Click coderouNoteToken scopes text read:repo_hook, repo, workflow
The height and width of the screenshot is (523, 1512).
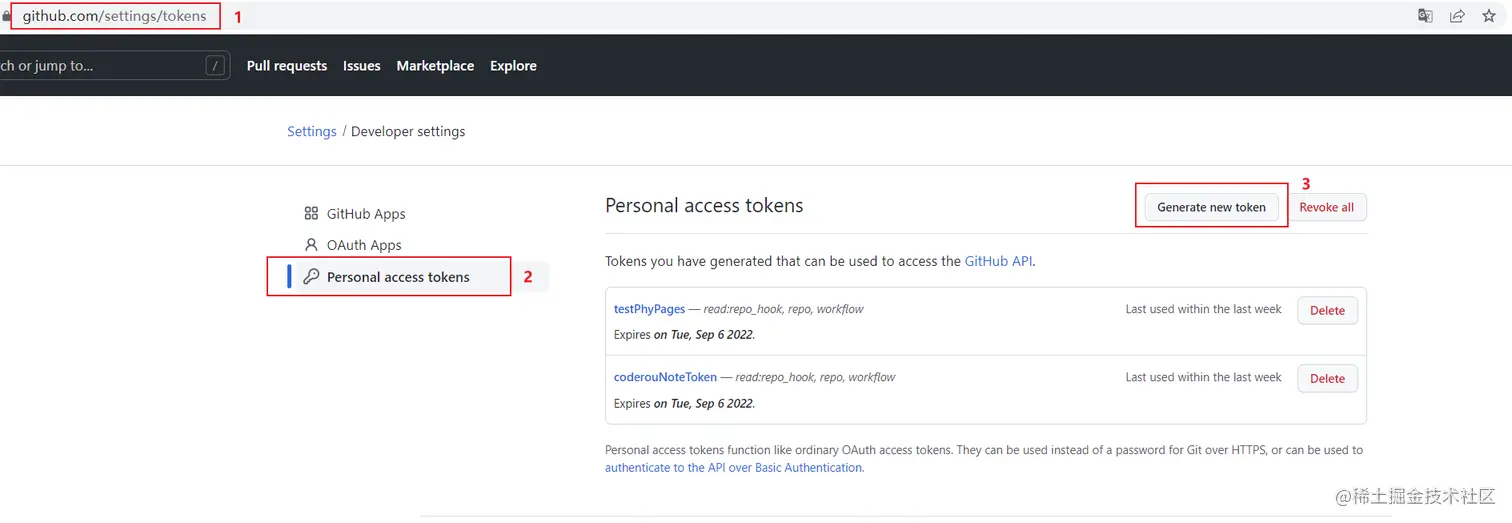pos(815,377)
